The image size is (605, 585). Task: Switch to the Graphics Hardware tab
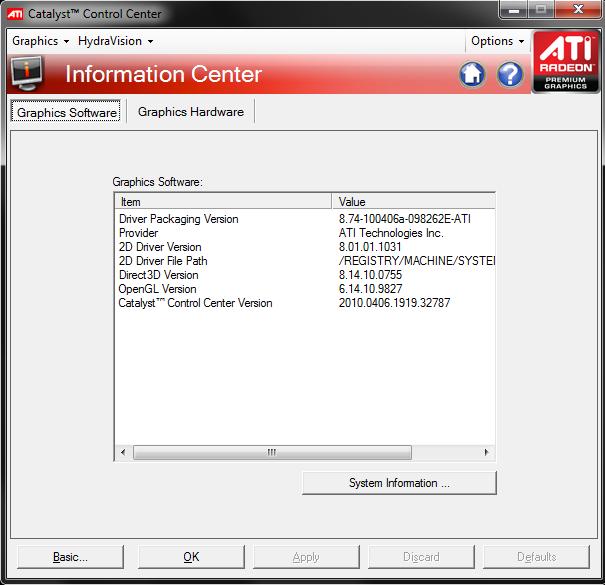tap(191, 112)
